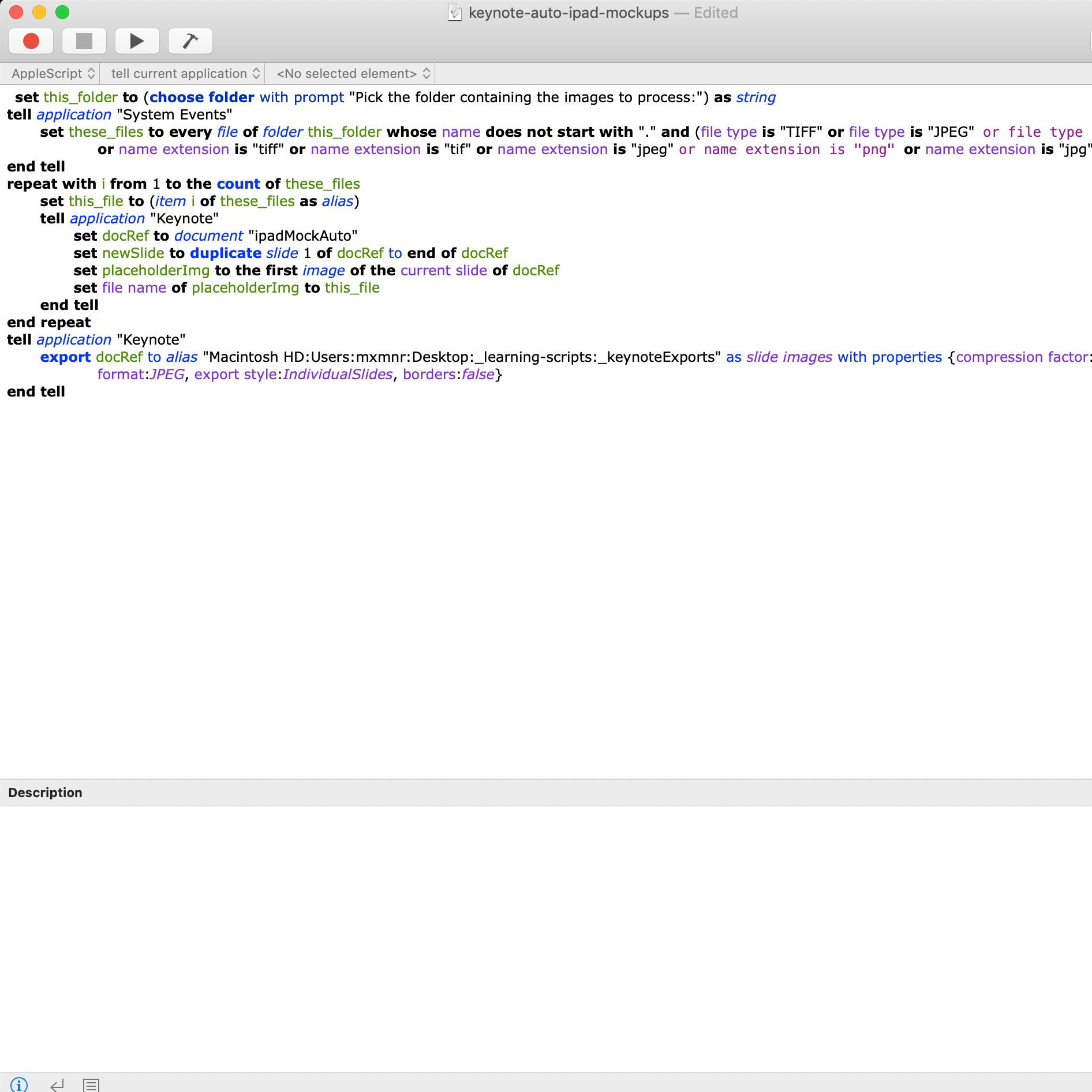This screenshot has height=1092, width=1092.
Task: Run the script with the Play button
Action: click(x=137, y=41)
